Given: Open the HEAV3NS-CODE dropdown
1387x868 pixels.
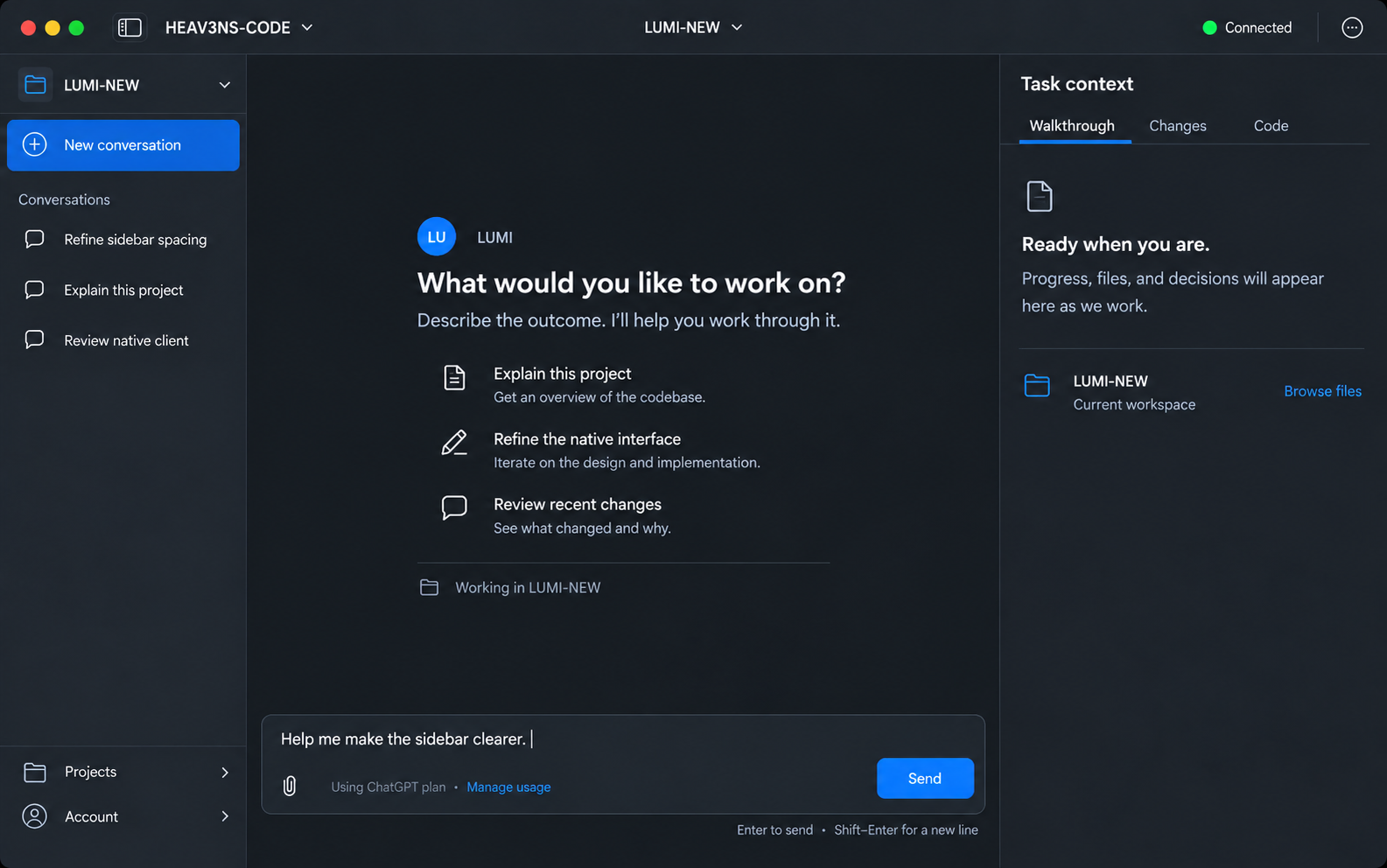Looking at the screenshot, I should [239, 28].
